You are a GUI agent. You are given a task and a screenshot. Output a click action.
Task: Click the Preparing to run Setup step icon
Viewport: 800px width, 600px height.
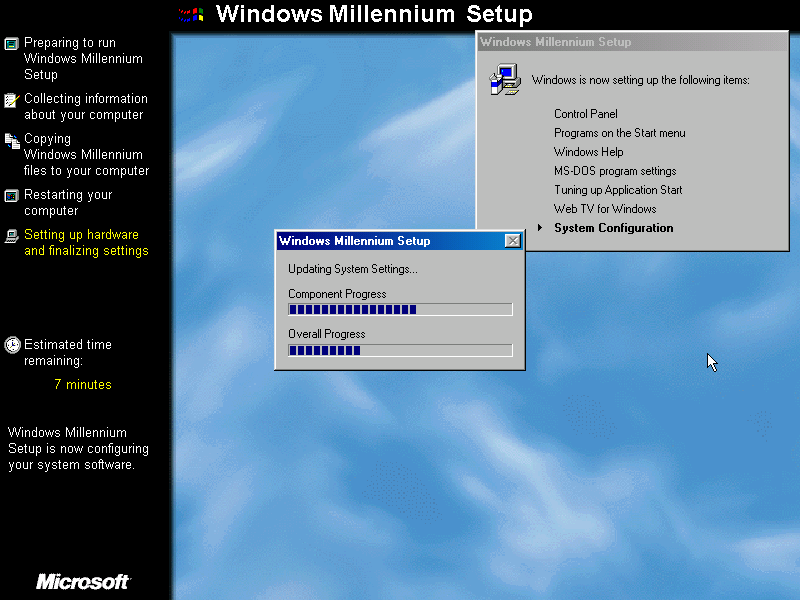11,43
